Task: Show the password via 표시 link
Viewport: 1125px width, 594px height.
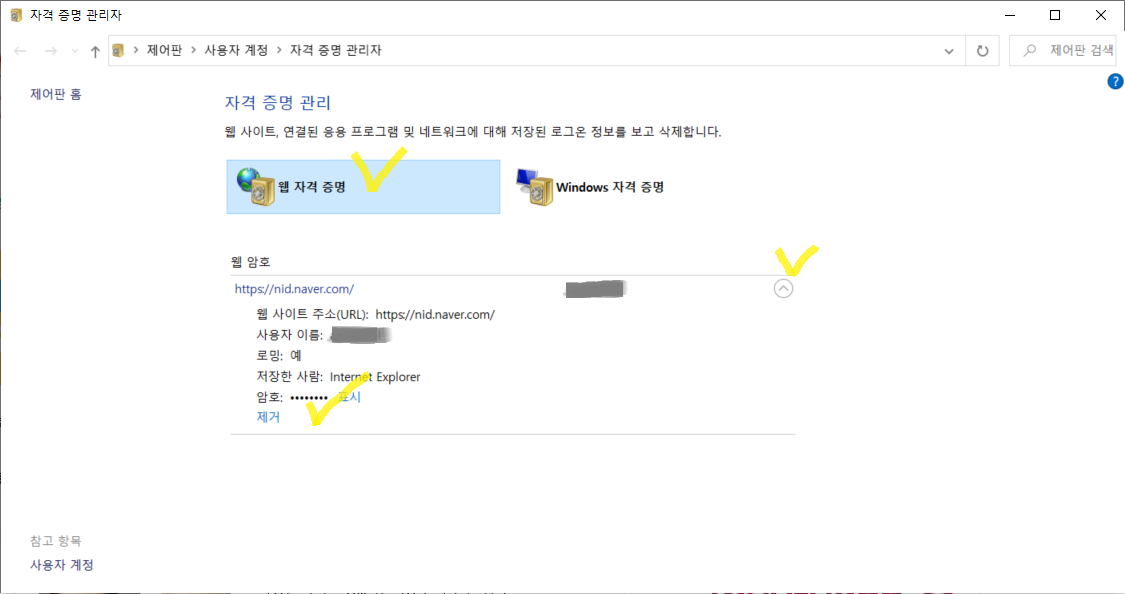Action: point(349,397)
